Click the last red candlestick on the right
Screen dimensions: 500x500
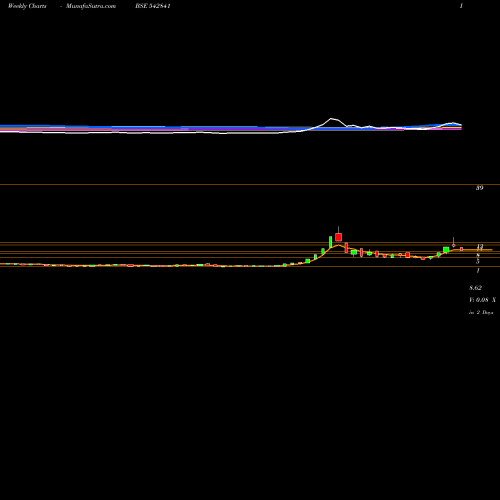461,249
